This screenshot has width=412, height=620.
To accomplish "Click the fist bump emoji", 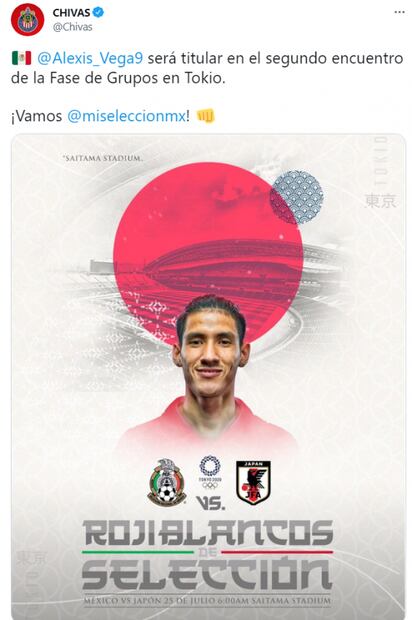I will coord(206,116).
